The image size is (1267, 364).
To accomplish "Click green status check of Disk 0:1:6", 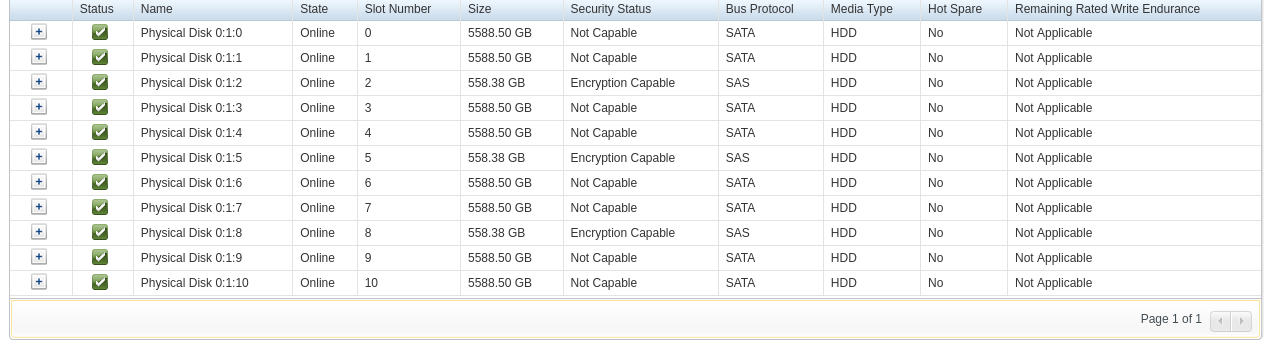I will [x=100, y=182].
